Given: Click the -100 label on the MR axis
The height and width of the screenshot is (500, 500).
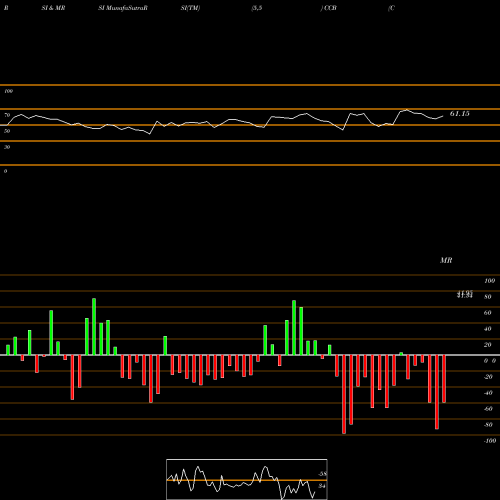Looking at the screenshot, I should click(x=490, y=441).
